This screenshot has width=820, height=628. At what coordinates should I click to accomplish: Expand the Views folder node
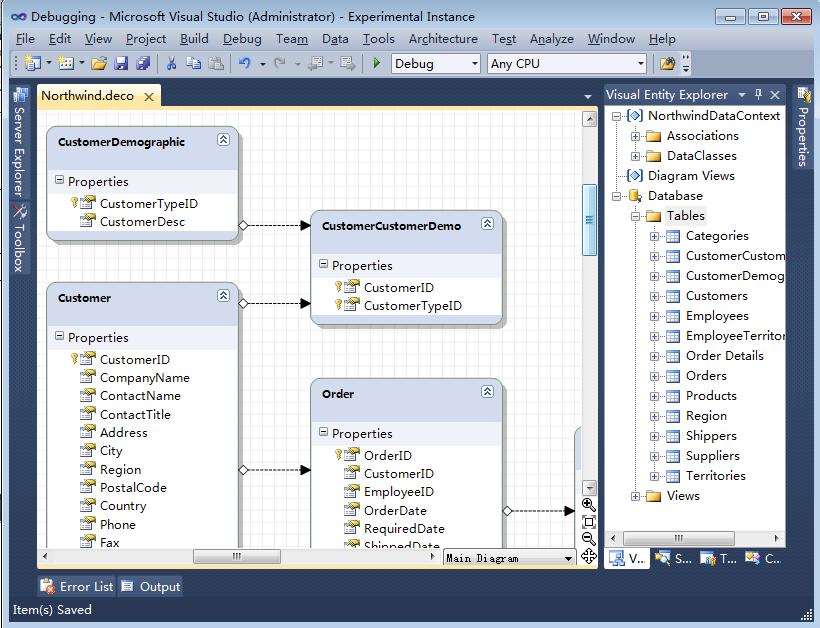click(x=635, y=496)
